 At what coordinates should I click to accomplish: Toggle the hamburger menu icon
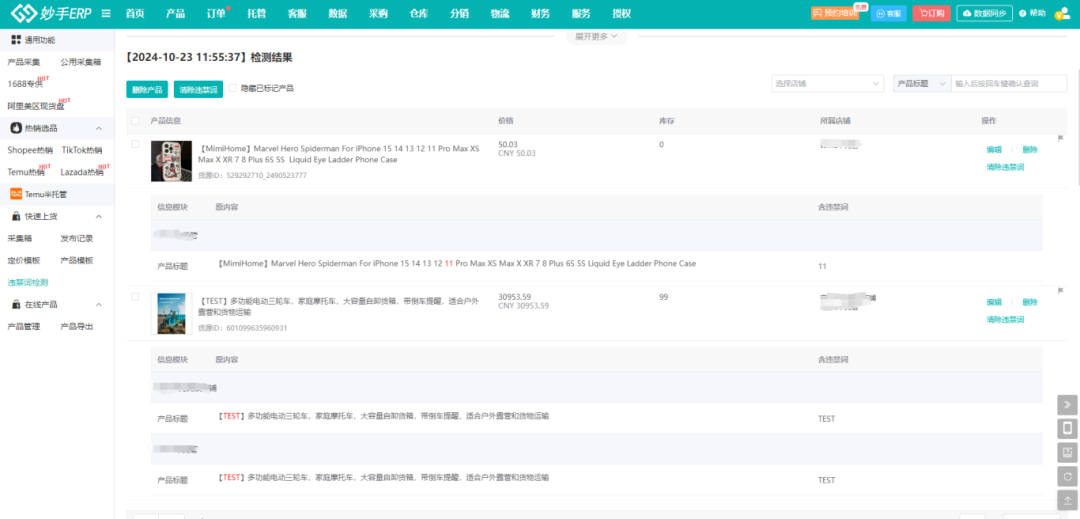(x=106, y=14)
